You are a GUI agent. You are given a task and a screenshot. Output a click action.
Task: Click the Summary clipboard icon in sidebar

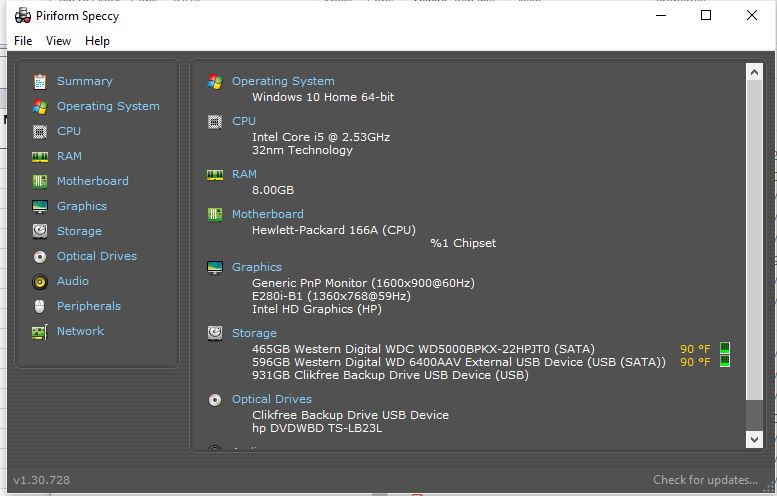pos(40,81)
